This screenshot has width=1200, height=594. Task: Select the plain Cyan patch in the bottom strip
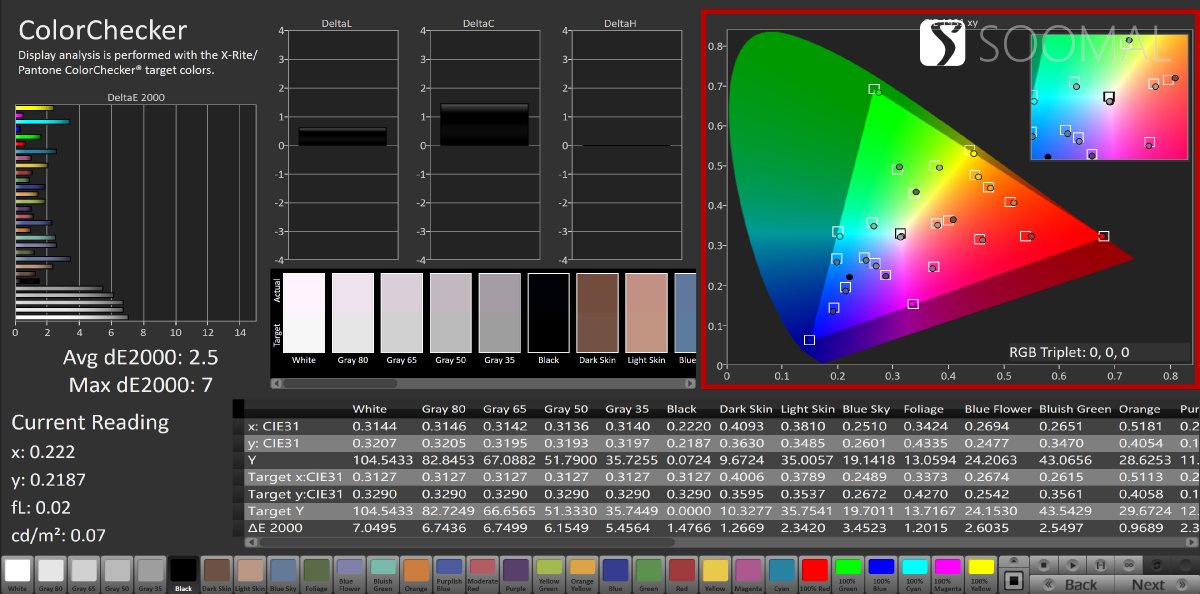click(782, 573)
